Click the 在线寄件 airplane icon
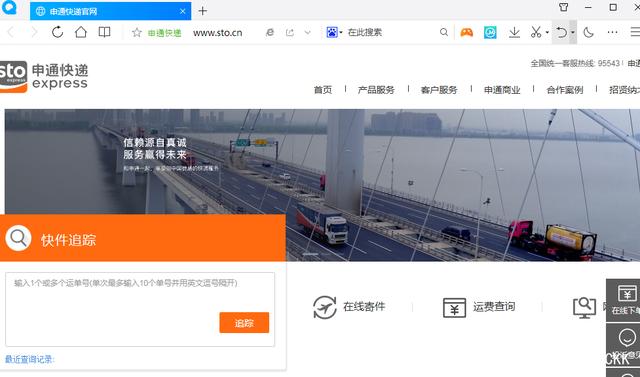 pos(325,307)
